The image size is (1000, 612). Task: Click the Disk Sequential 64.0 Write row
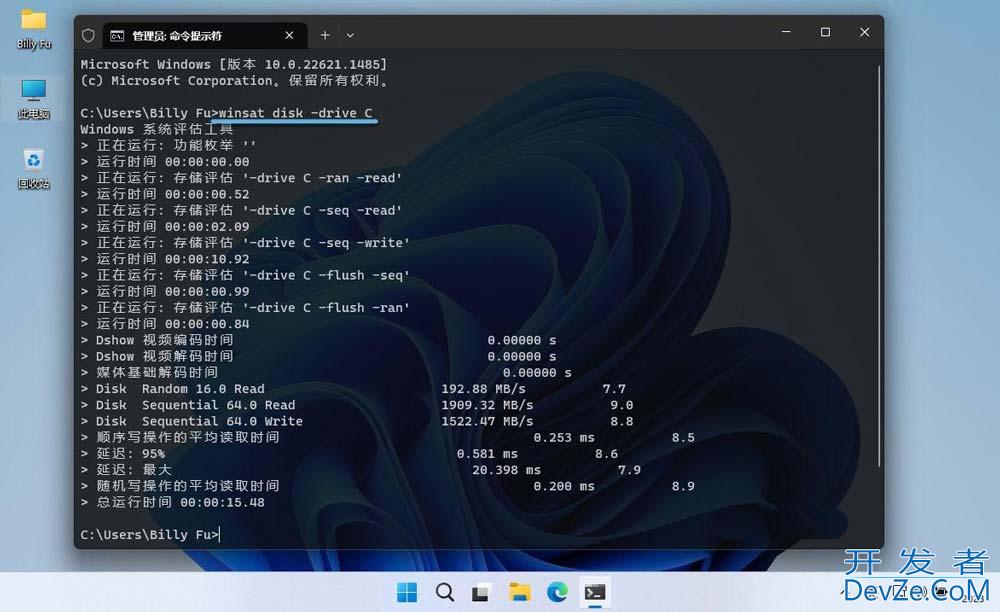pos(357,421)
